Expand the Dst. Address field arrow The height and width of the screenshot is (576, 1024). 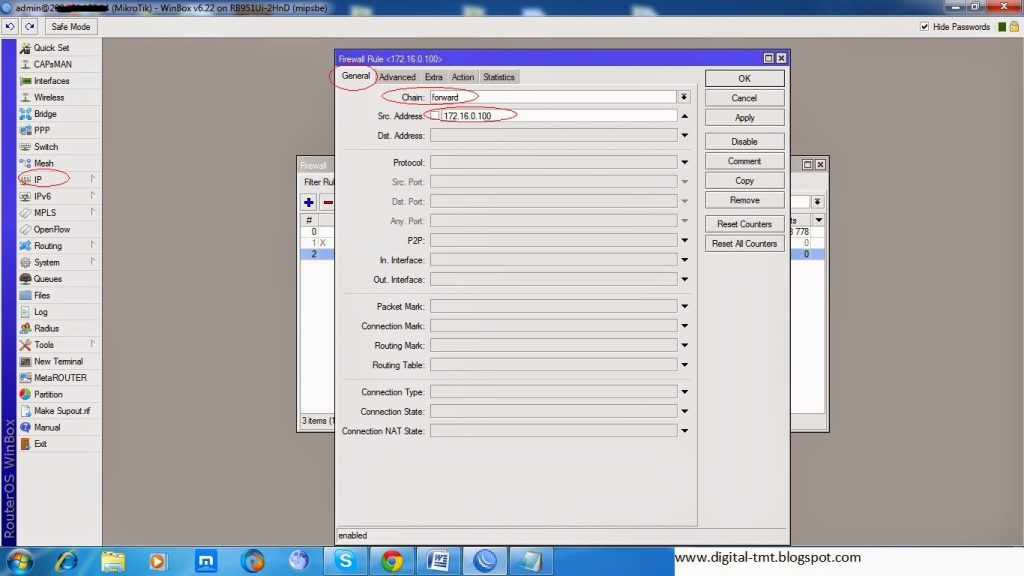[684, 136]
